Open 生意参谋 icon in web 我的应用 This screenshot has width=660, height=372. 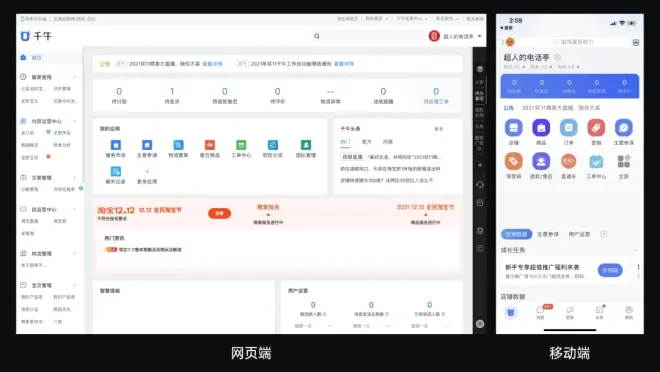147,145
